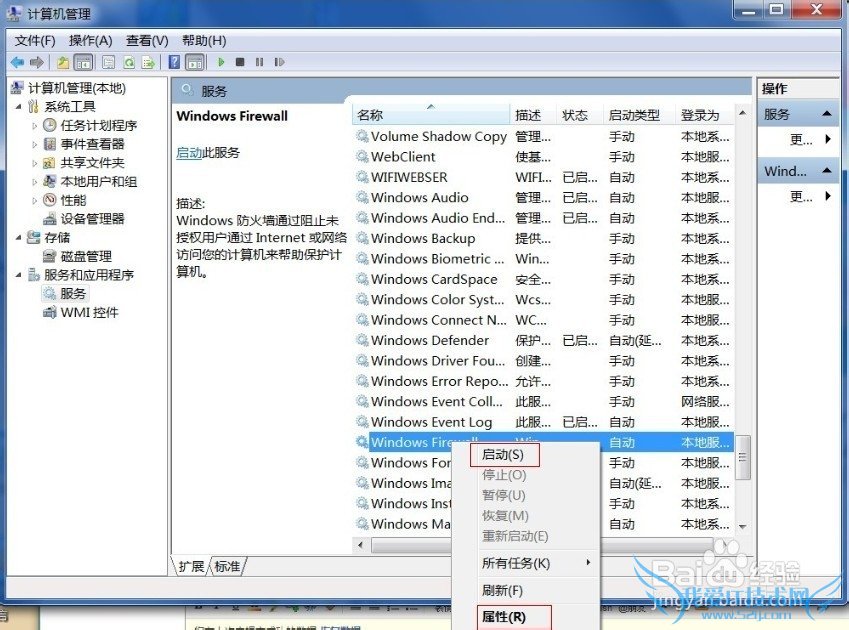This screenshot has height=630, width=849.
Task: Click the vertical scrollbar down arrow
Action: point(742,527)
